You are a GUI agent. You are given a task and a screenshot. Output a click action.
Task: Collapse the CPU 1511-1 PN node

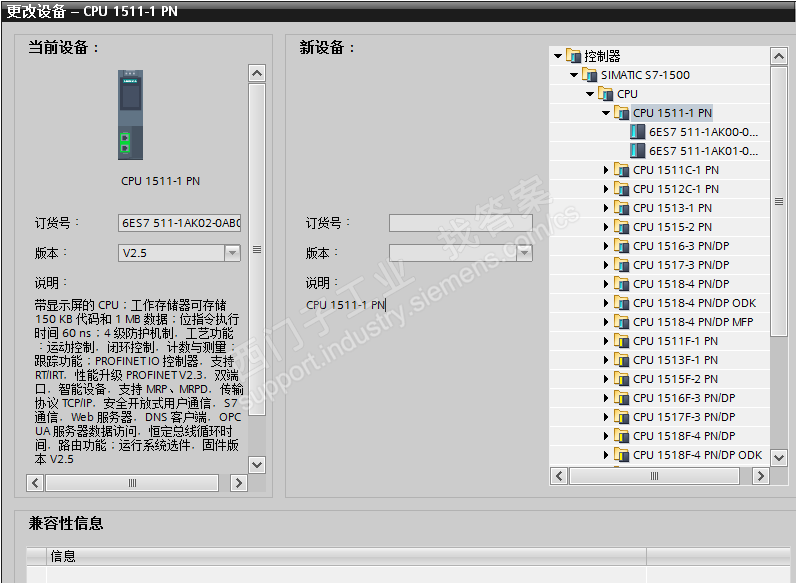[x=606, y=113]
